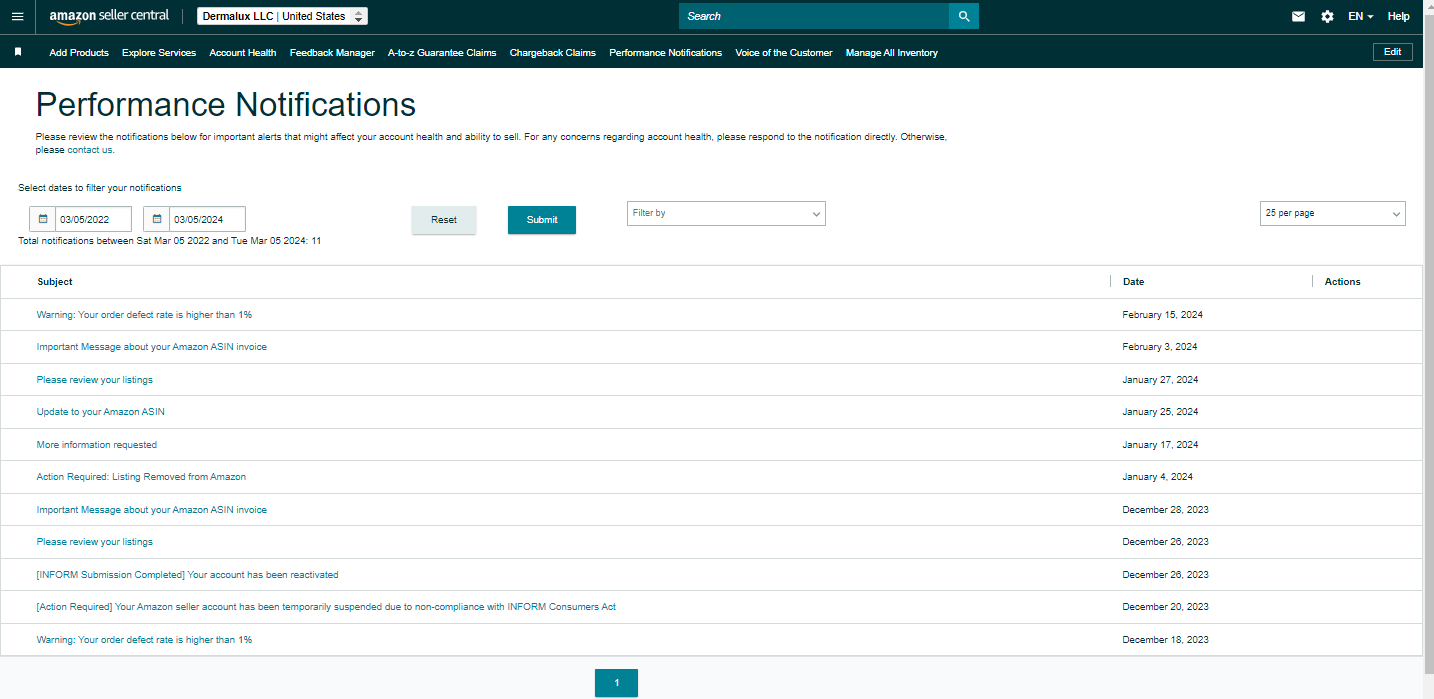This screenshot has height=699, width=1434.
Task: Click the Edit button in favorites bar
Action: (x=1393, y=52)
